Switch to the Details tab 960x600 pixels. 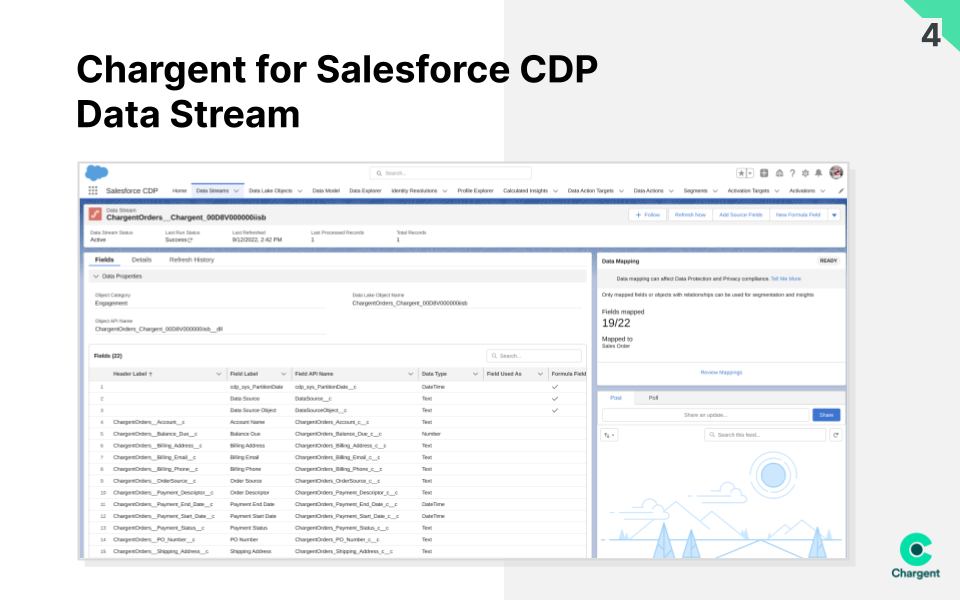[x=141, y=260]
